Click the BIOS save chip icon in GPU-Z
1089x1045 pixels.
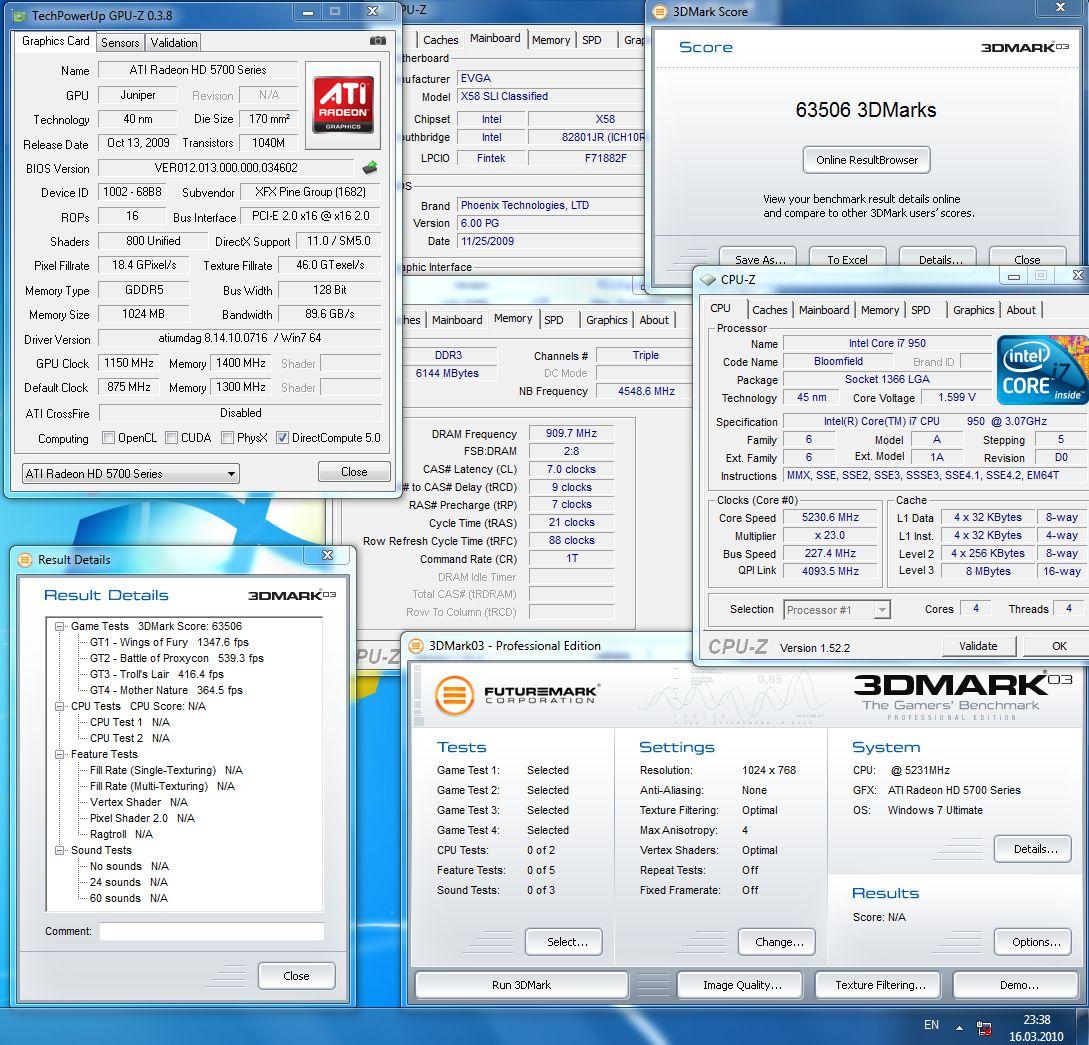point(370,167)
